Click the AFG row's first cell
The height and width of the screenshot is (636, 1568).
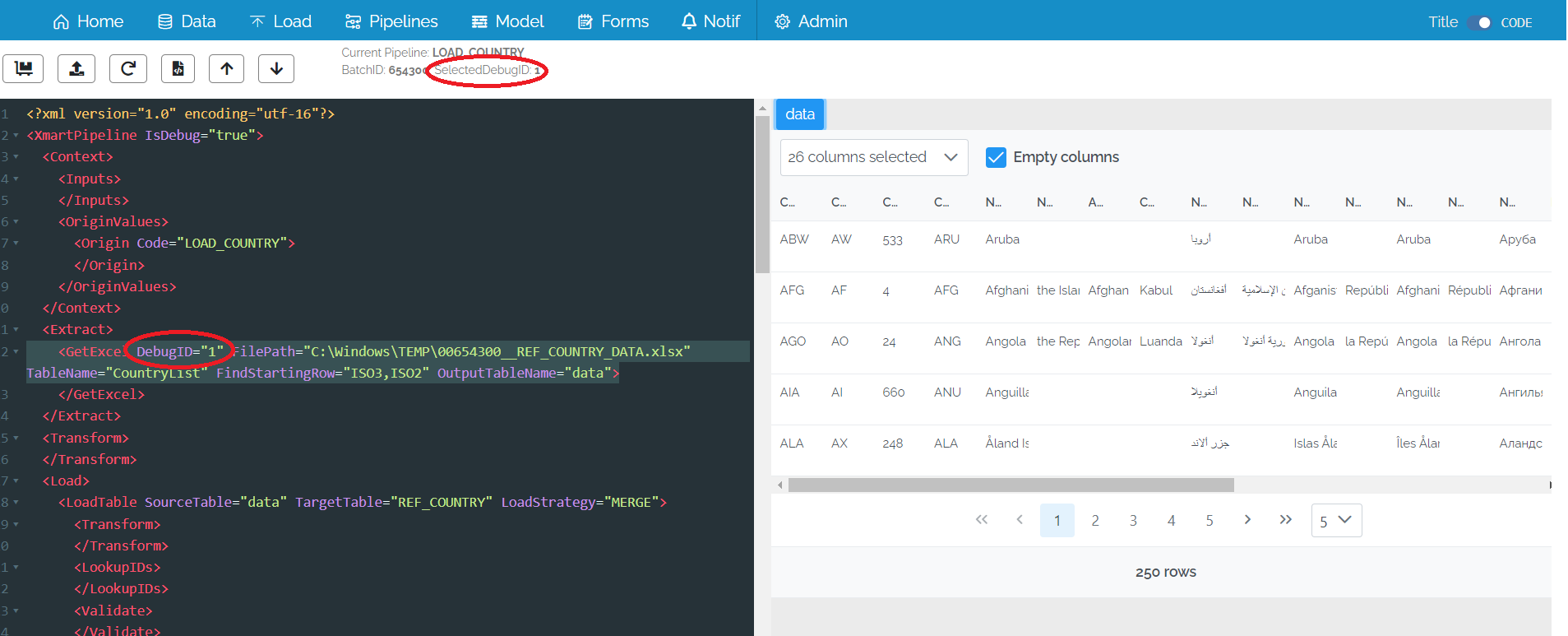792,290
